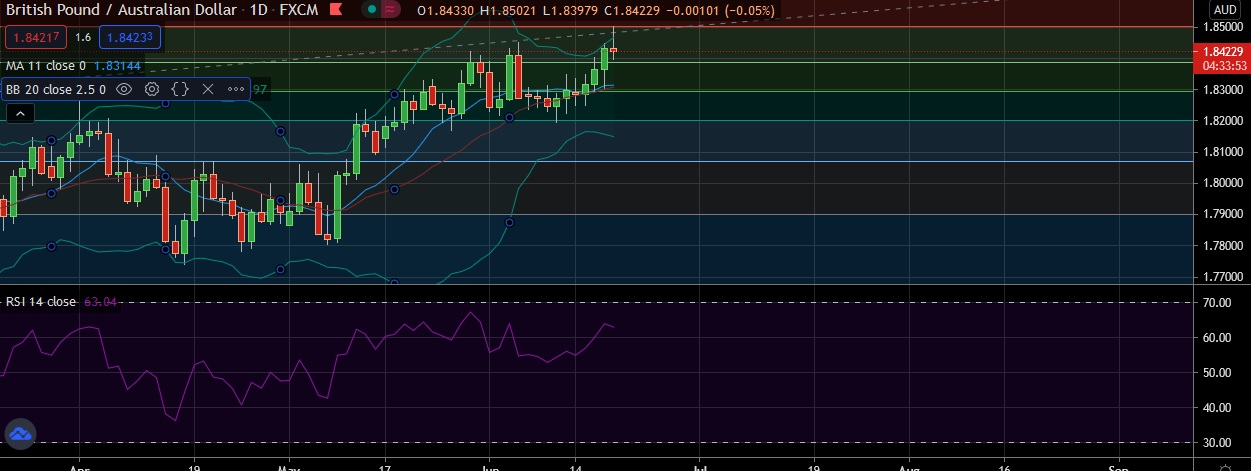Screen dimensions: 1251x471
Task: Select the RSI 14 close indicator label
Action: pyautogui.click(x=41, y=301)
